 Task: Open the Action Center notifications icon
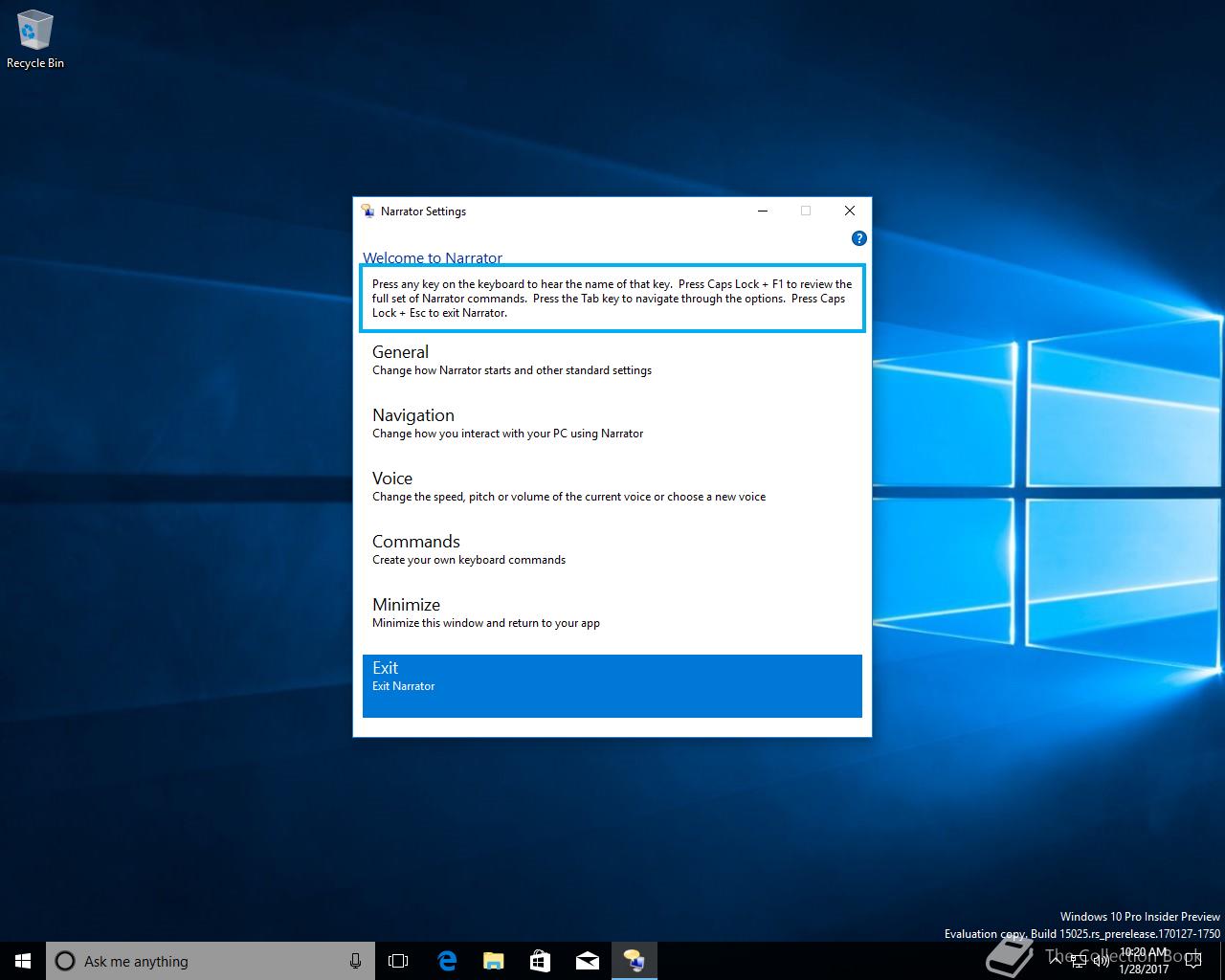click(x=1193, y=961)
